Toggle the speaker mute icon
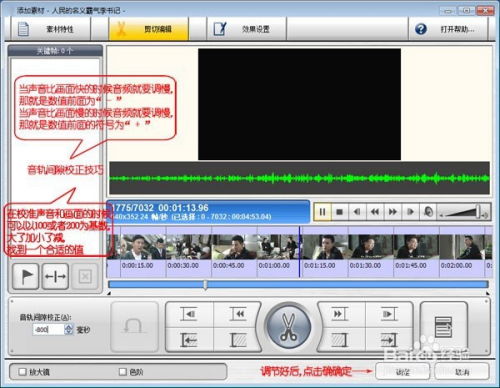Viewport: 500px width, 388px height. [x=428, y=212]
